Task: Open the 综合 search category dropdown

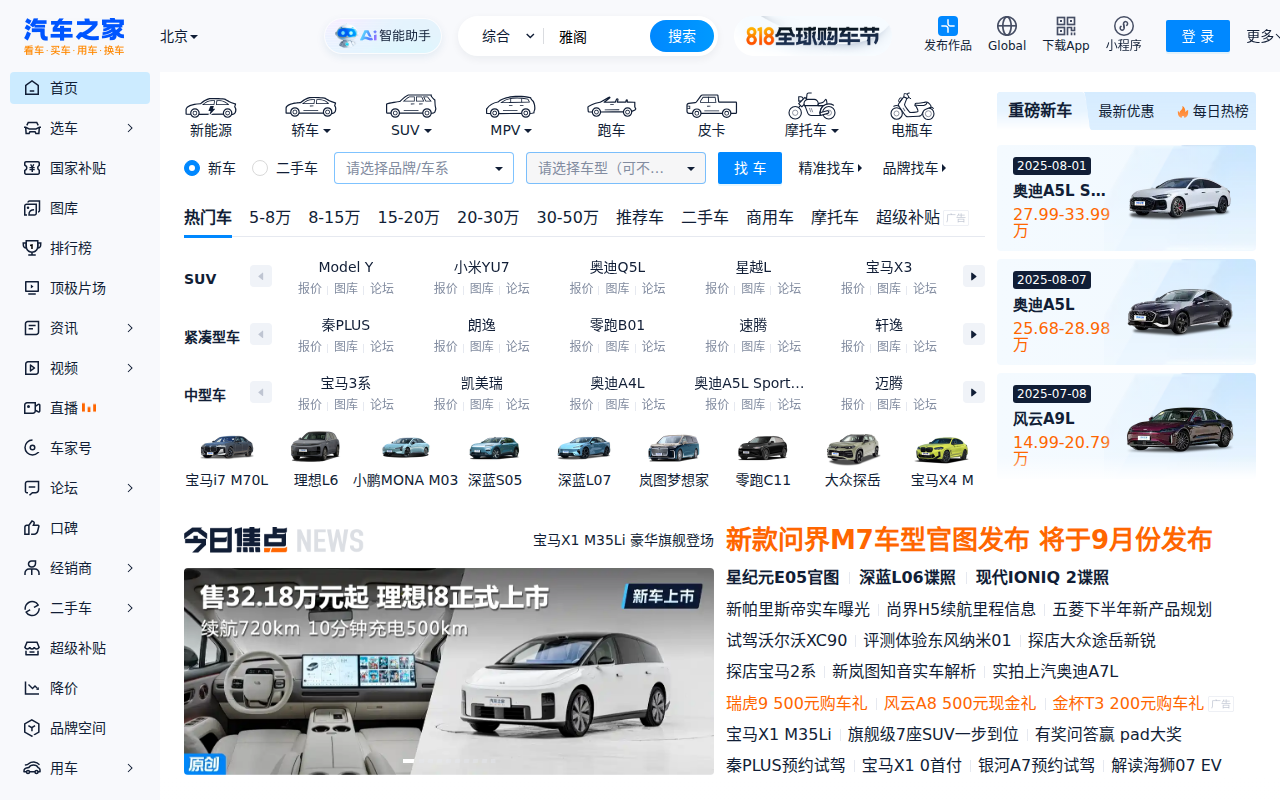Action: [x=508, y=36]
